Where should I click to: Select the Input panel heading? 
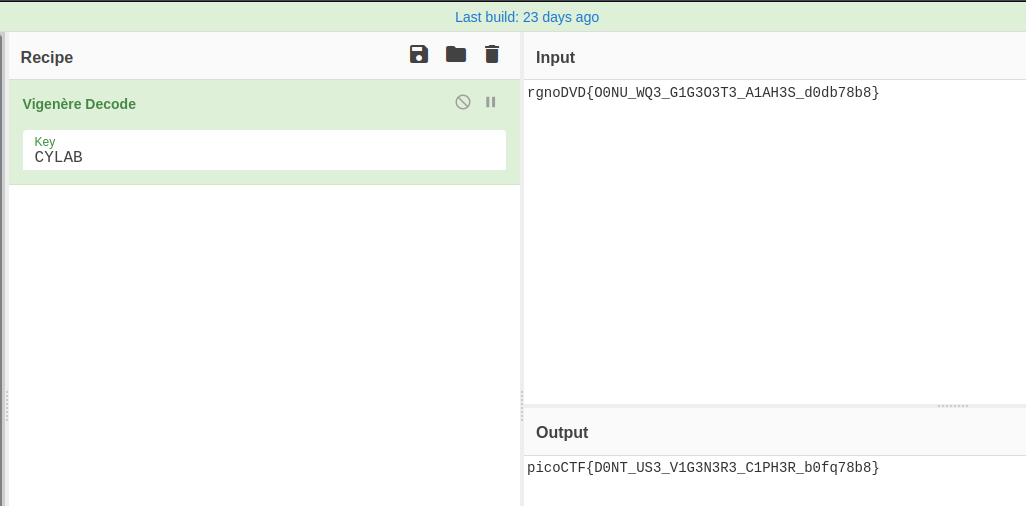[x=556, y=58]
